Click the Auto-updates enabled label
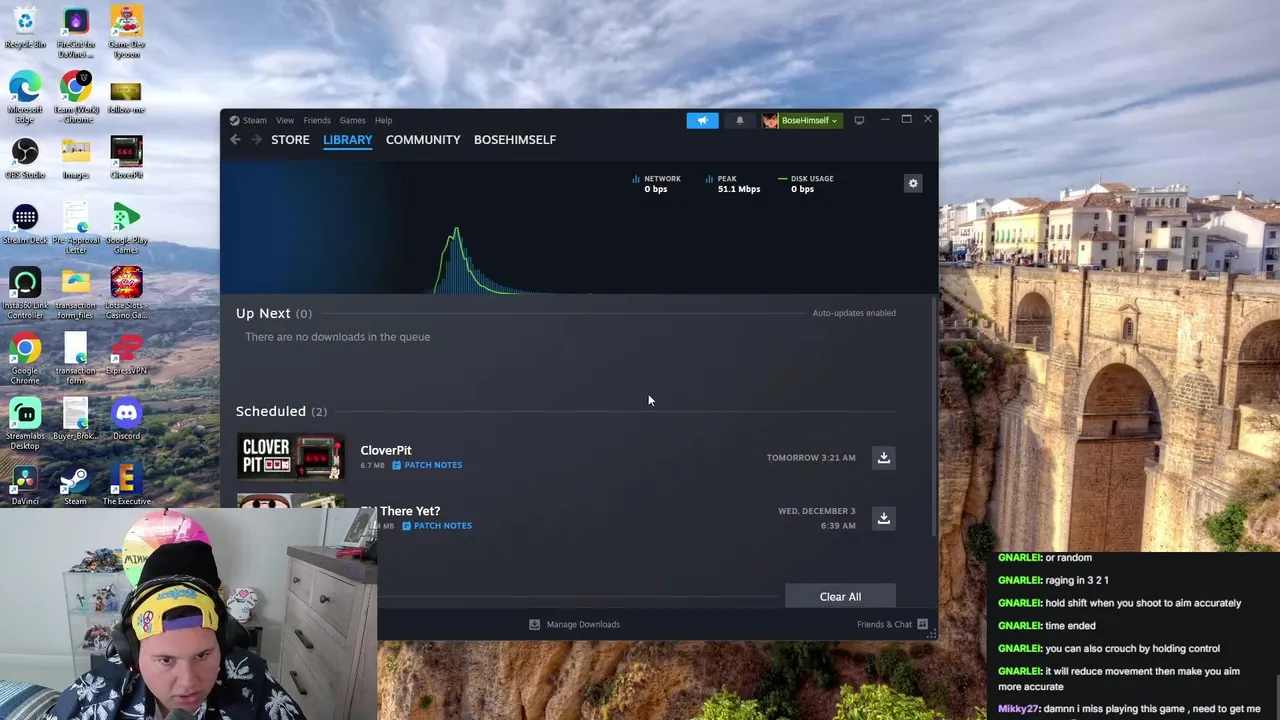1280x720 pixels. click(854, 313)
